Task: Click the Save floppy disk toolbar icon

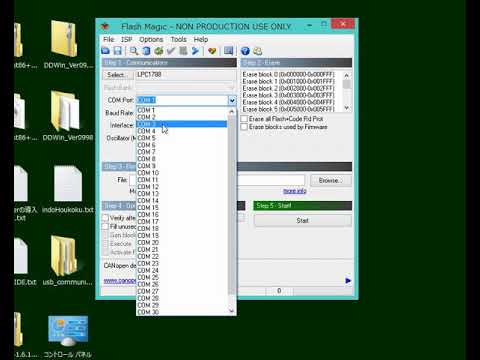Action: pos(118,51)
